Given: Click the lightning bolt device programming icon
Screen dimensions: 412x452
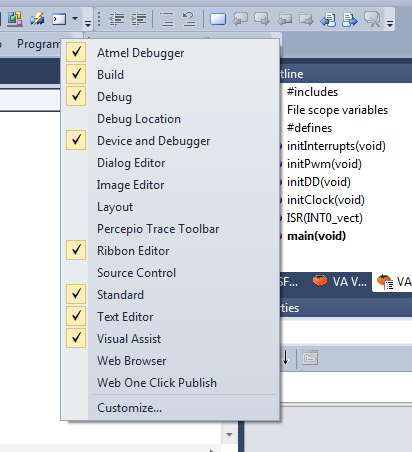Looking at the screenshot, I should click(37, 19).
